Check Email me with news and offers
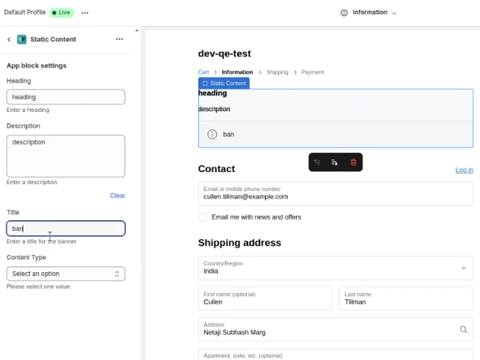The width and height of the screenshot is (480, 360). (x=203, y=217)
